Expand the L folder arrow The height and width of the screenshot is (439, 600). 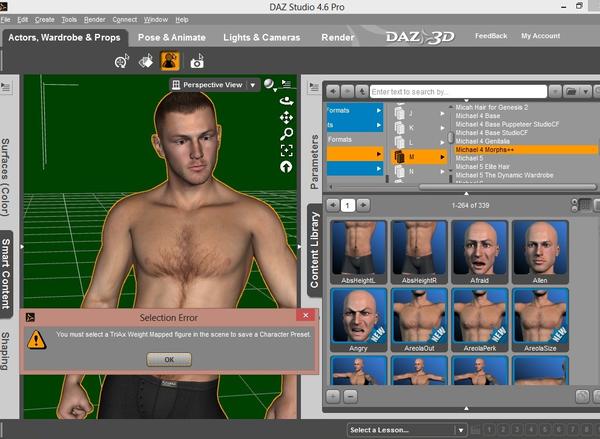point(442,142)
